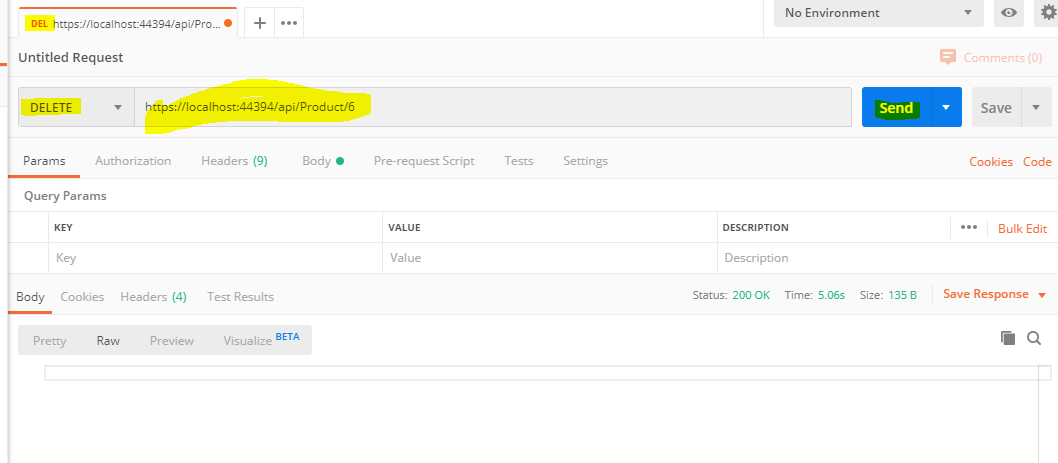Open the Pre-request Script tab
The width and height of the screenshot is (1058, 463).
click(x=424, y=161)
